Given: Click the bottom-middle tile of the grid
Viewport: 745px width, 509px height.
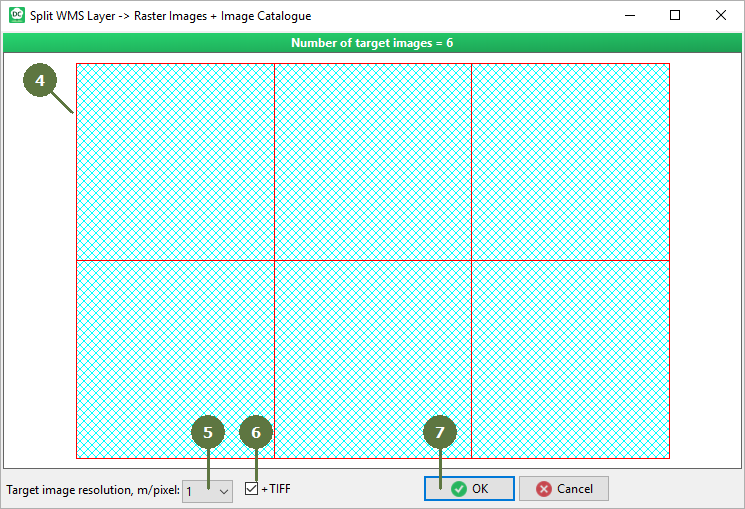Looking at the screenshot, I should tap(372, 359).
